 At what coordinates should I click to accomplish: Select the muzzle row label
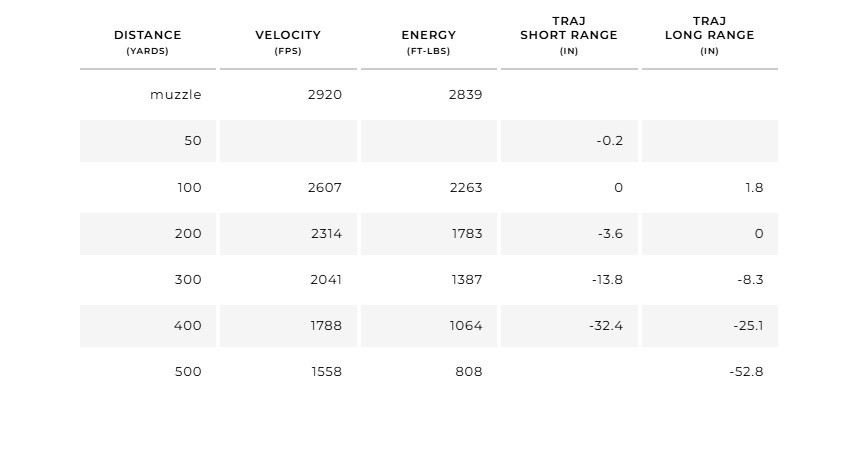click(176, 95)
